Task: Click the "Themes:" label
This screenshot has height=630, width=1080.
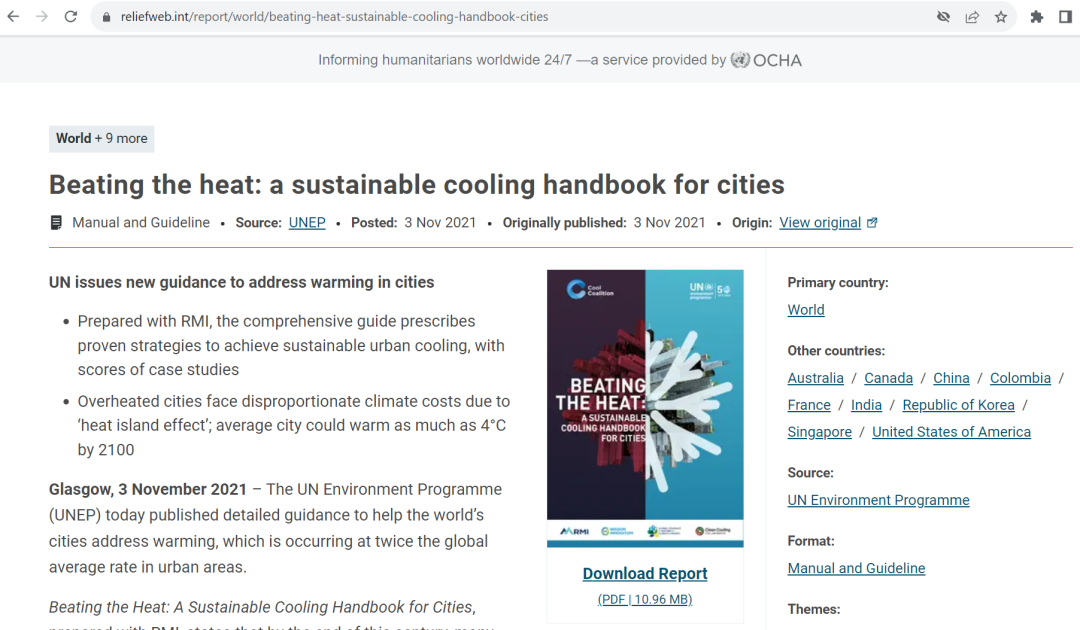Action: coord(813,609)
